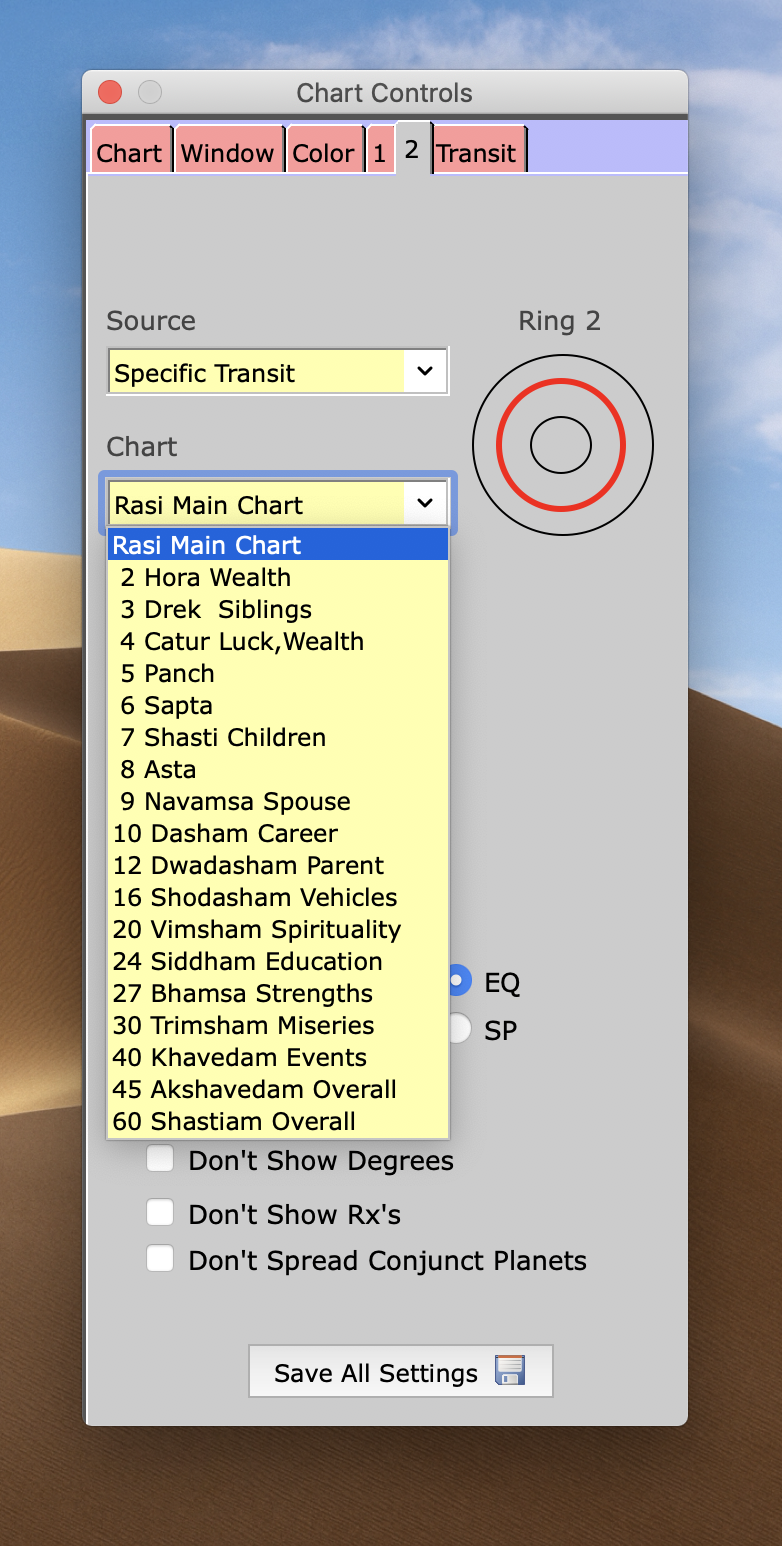This screenshot has height=1546, width=782.
Task: Choose 9 Navamsa Spouse from list
Action: pyautogui.click(x=235, y=801)
